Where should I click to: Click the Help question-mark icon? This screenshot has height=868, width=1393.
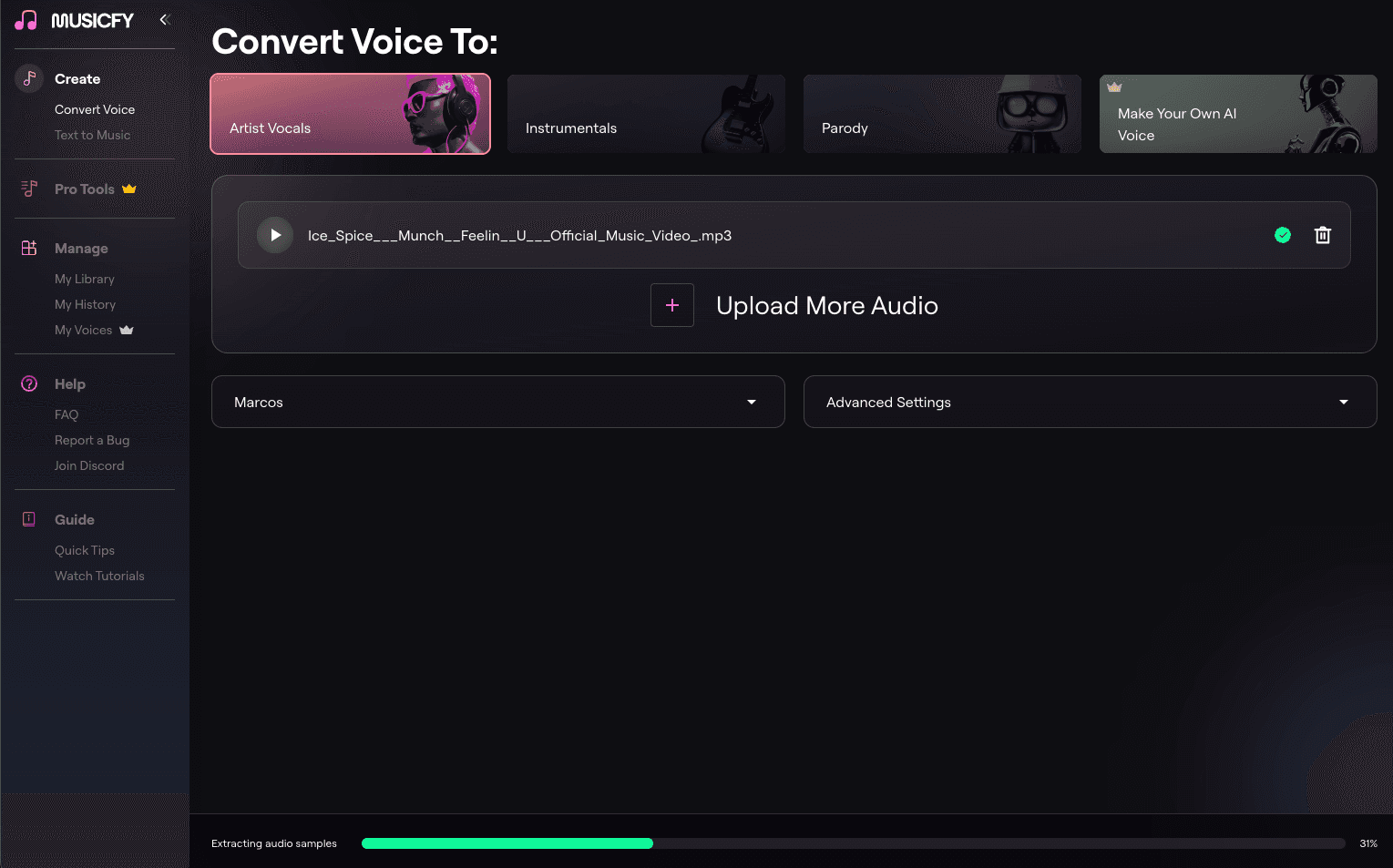coord(28,383)
